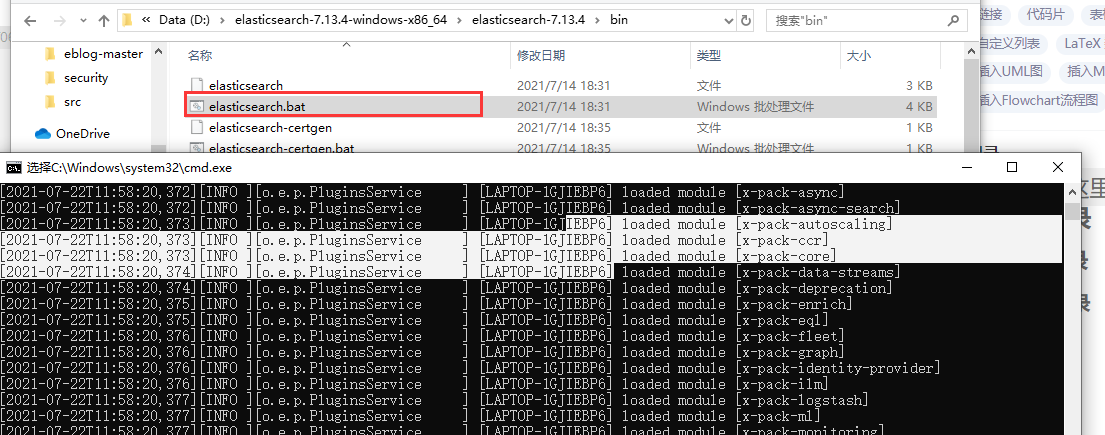Close the cmd.exe window
This screenshot has height=435, width=1105.
coord(1057,167)
